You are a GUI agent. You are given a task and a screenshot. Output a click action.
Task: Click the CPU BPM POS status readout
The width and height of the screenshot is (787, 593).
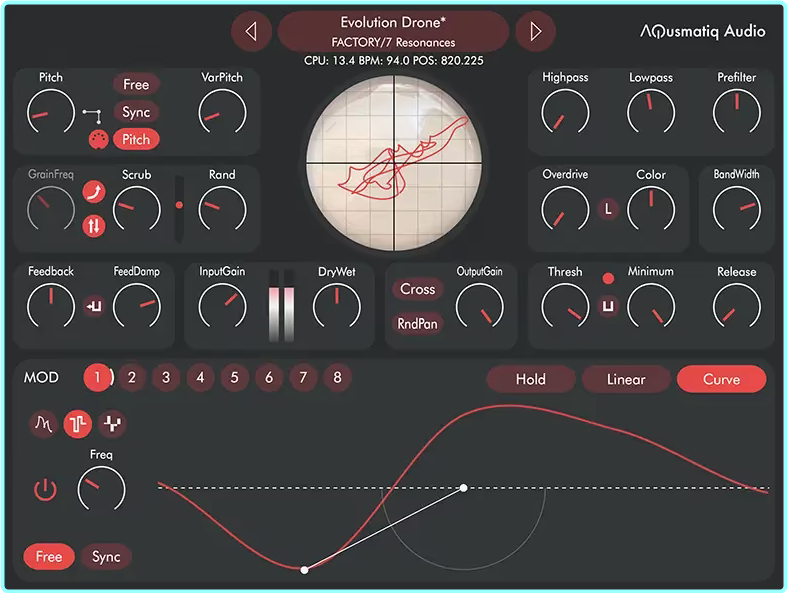point(394,61)
